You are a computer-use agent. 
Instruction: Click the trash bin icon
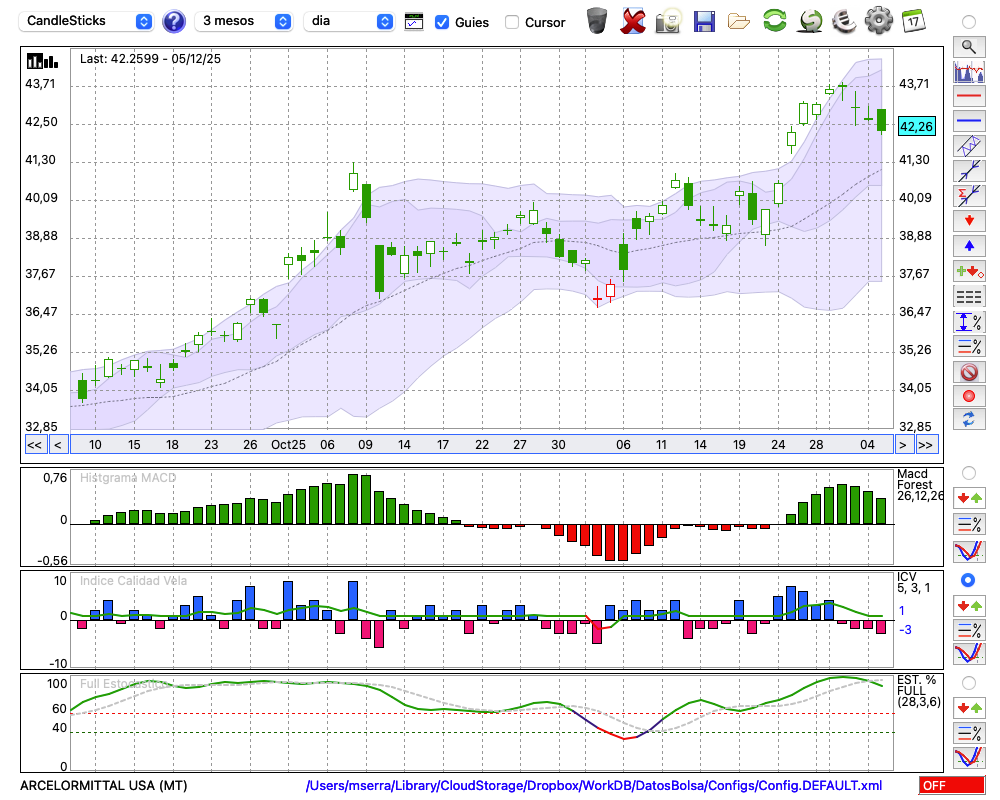click(597, 20)
